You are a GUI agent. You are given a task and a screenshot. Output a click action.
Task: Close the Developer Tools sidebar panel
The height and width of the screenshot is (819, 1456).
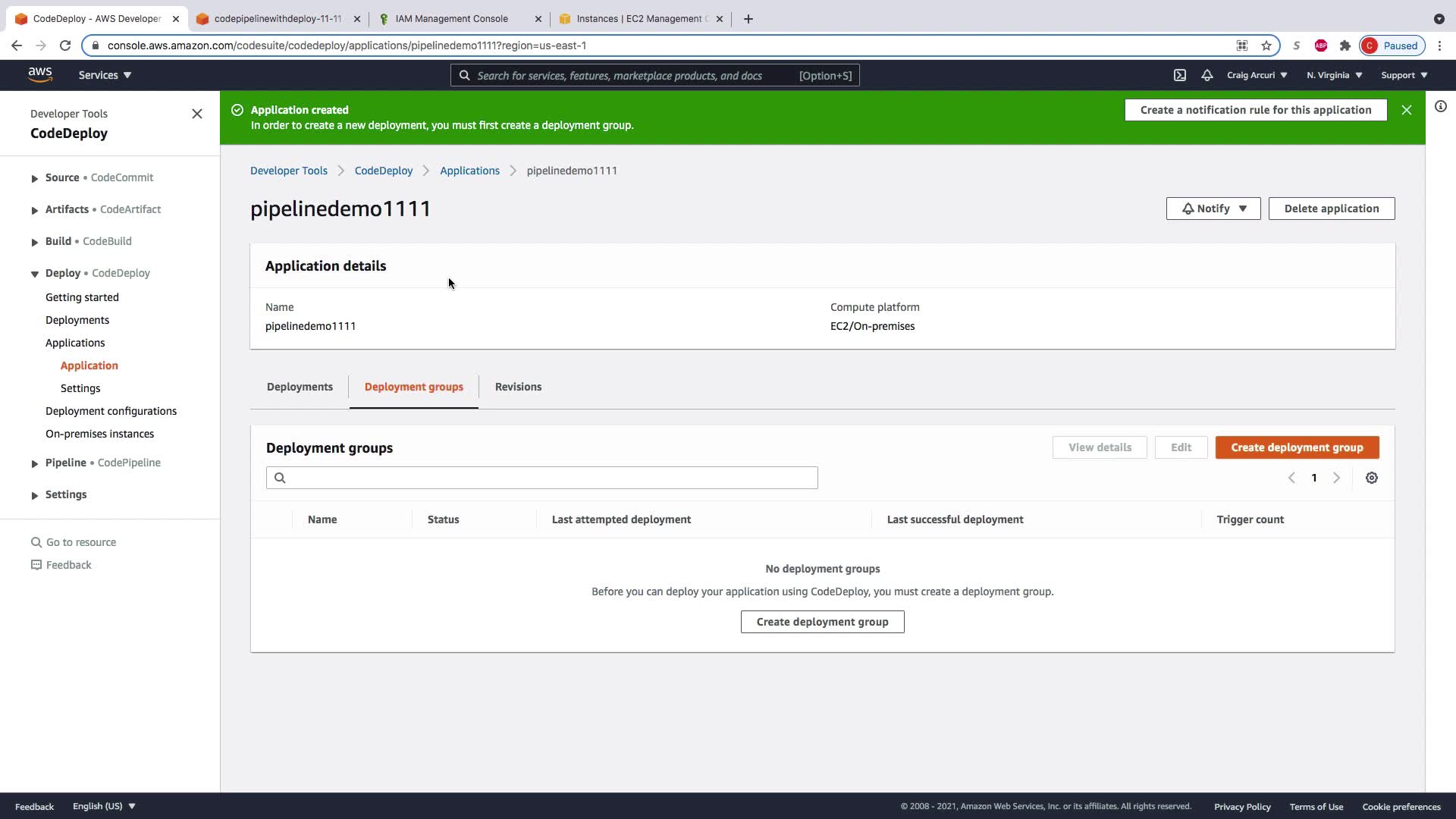[x=197, y=114]
